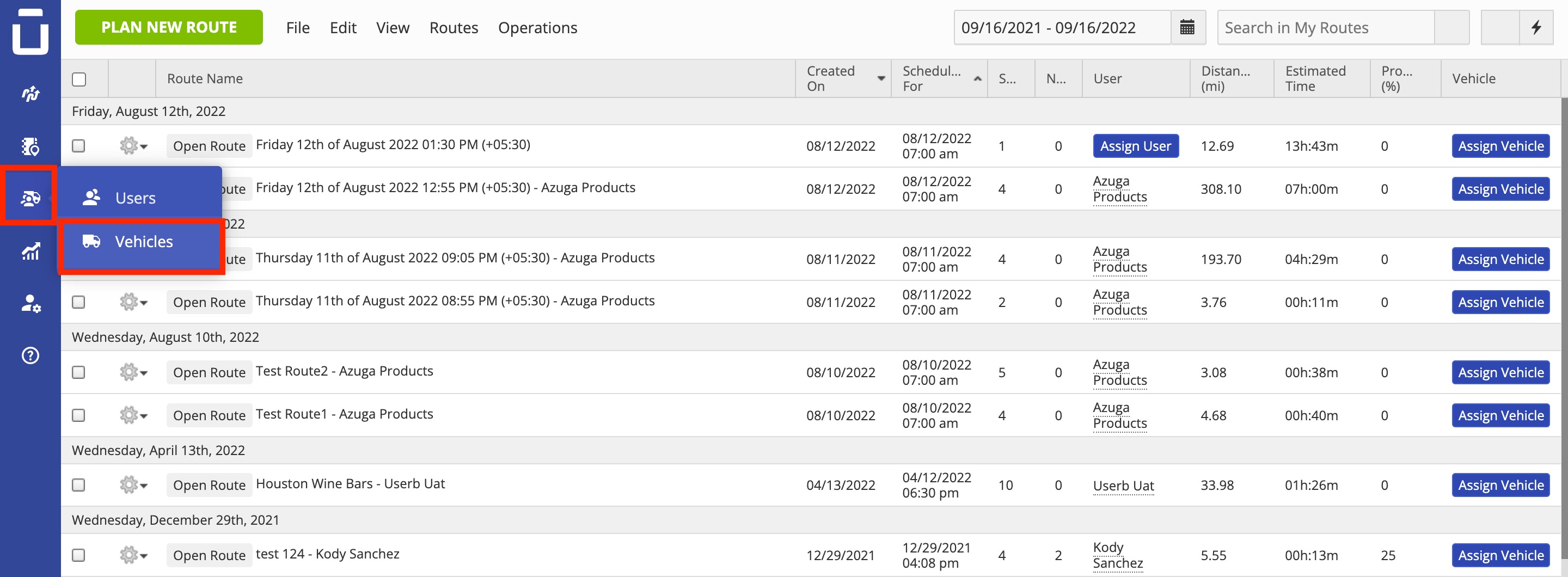Click Assign User for first route
Viewport: 1568px width, 577px height.
[x=1135, y=146]
